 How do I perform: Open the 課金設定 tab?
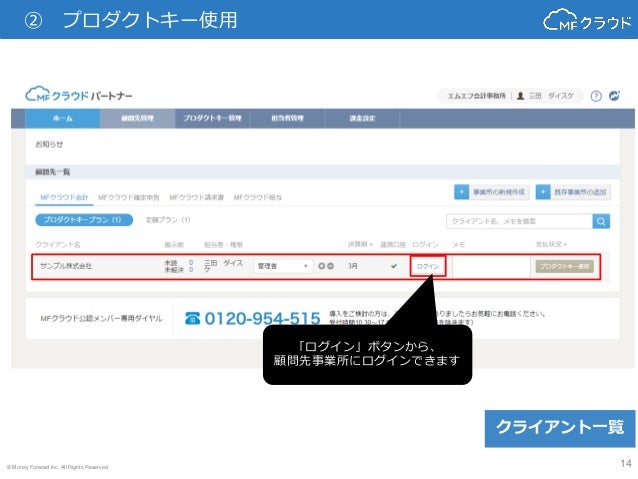[362, 118]
